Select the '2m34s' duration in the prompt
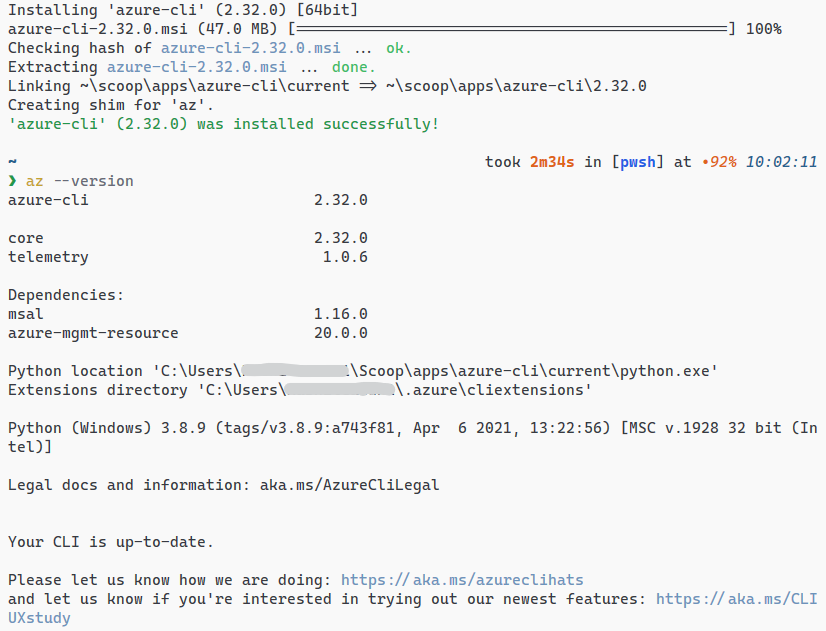 [x=552, y=162]
